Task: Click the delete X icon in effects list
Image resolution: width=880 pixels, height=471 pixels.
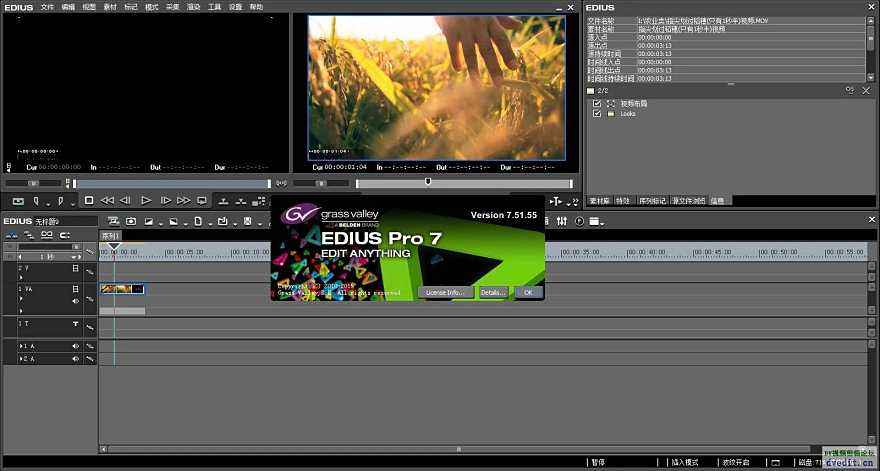Action: tap(866, 90)
